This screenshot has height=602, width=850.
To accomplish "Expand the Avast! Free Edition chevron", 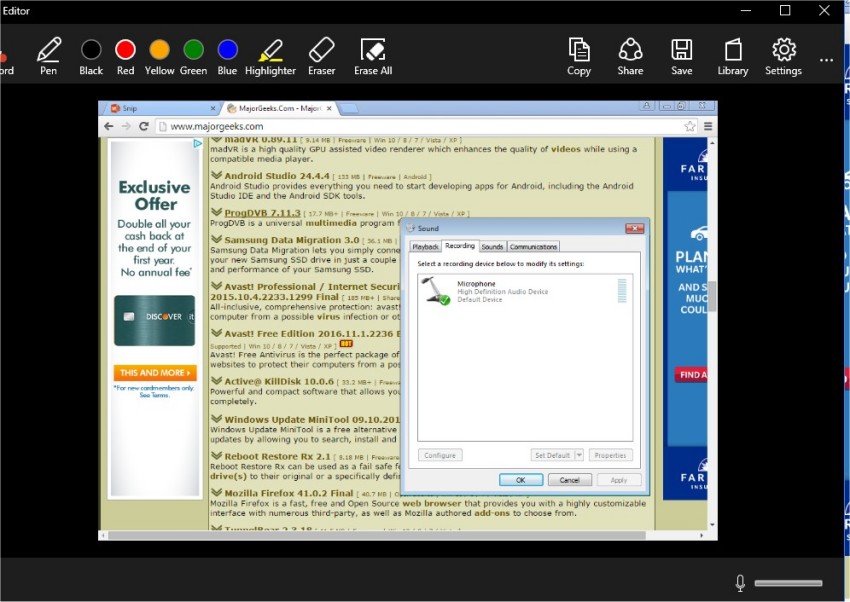I will tap(216, 333).
